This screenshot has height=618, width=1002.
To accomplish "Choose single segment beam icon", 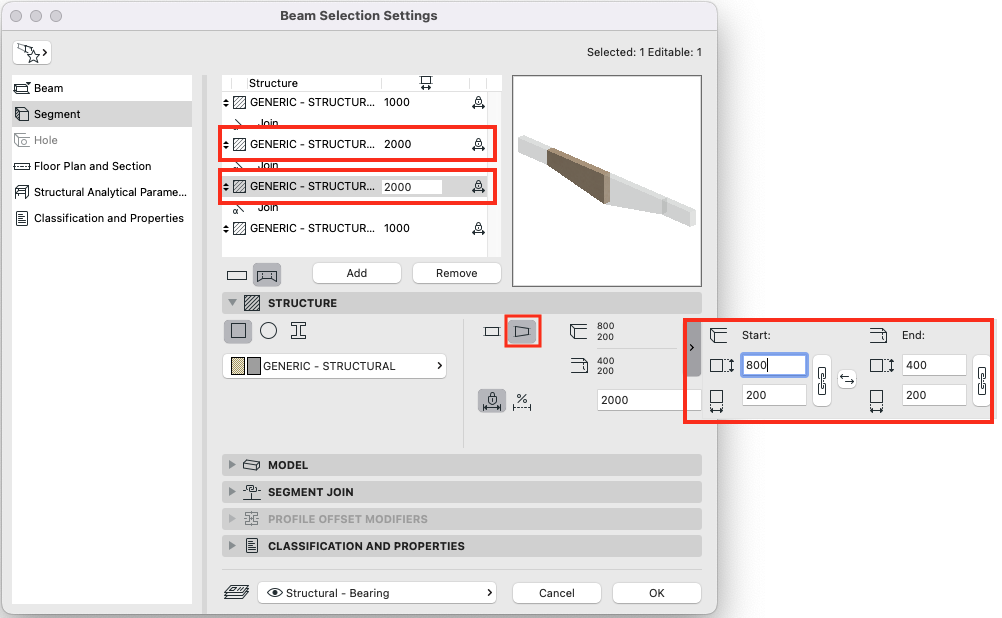I will pyautogui.click(x=237, y=275).
